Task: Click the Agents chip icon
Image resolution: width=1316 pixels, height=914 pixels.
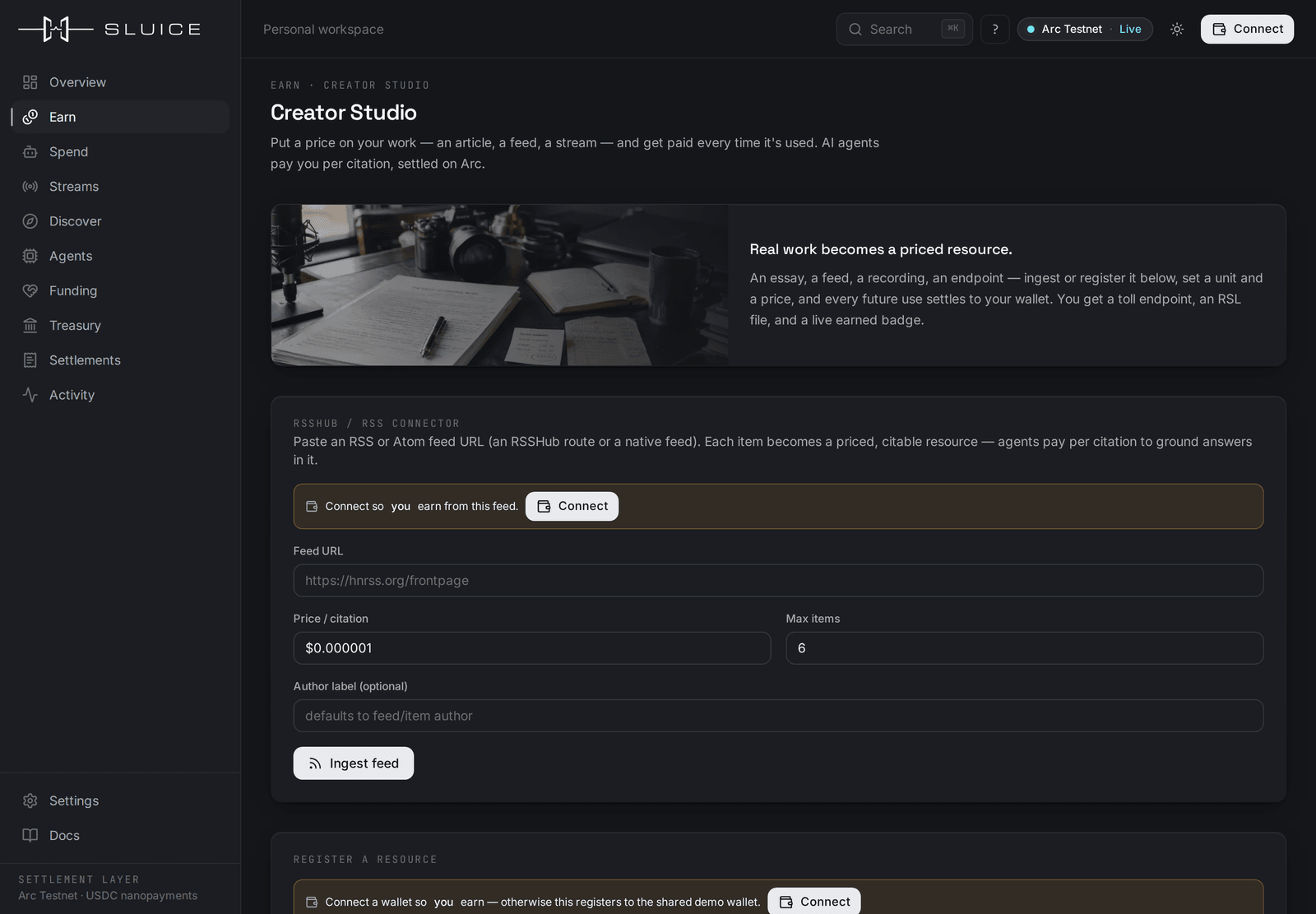Action: click(x=30, y=256)
